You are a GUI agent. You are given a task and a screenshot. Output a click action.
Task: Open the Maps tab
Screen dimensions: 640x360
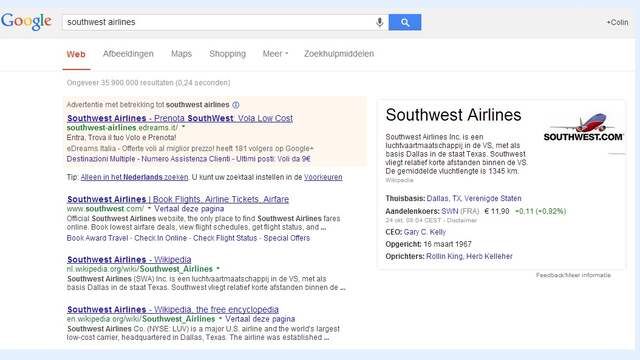(x=181, y=54)
